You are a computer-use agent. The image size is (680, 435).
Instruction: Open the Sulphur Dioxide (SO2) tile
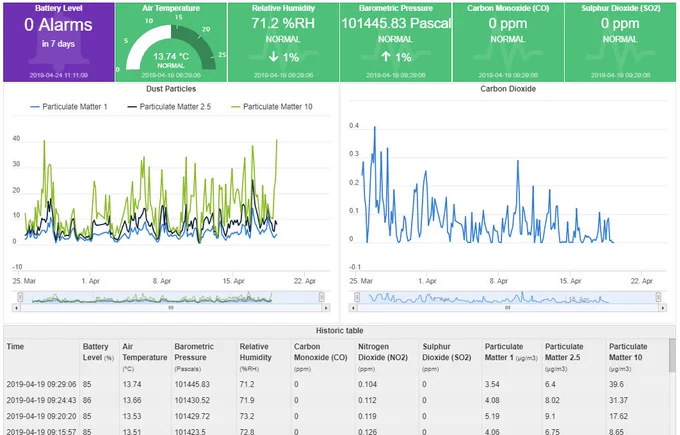(620, 42)
